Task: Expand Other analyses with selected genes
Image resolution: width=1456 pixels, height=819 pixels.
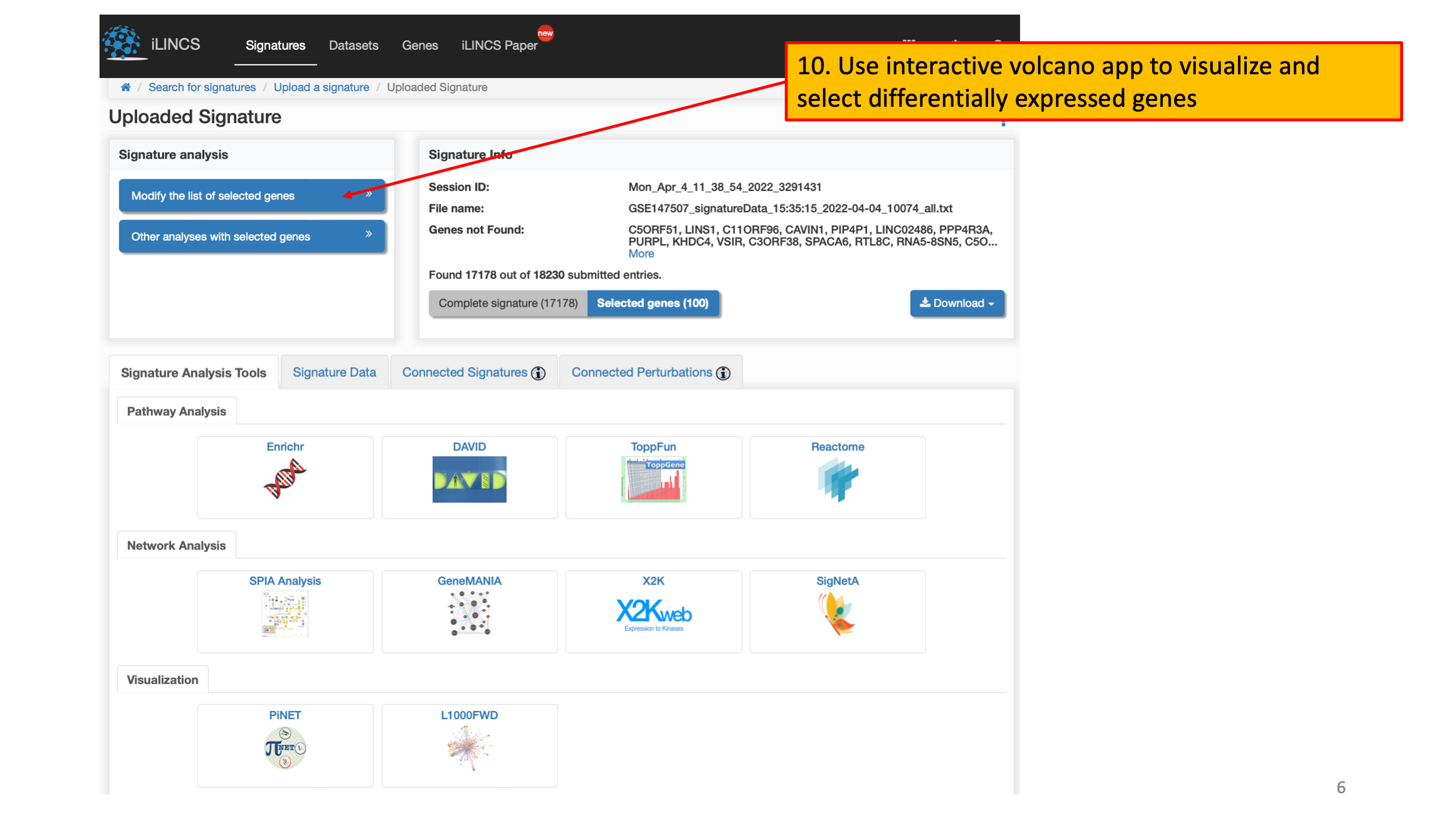Action: click(251, 236)
